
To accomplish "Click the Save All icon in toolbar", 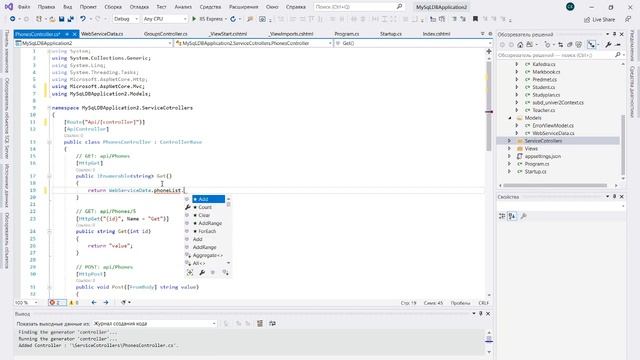I will click(x=71, y=19).
